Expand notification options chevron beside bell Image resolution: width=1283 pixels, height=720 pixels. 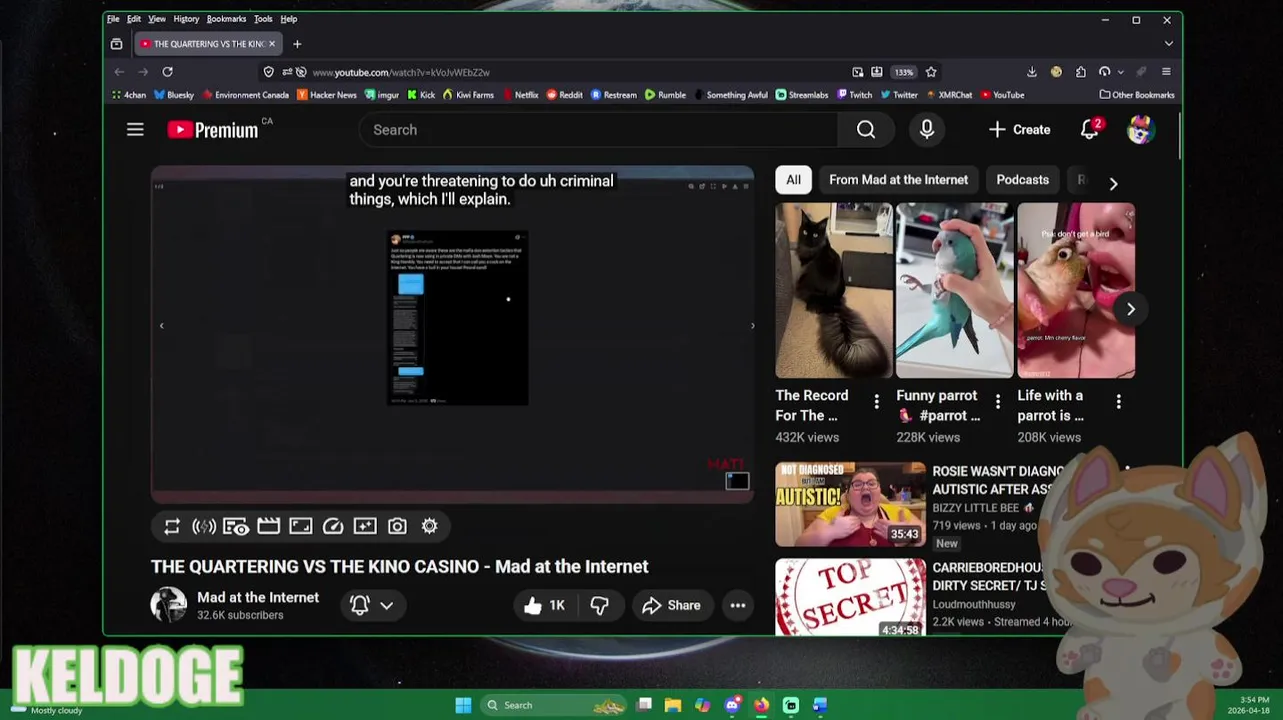point(387,605)
